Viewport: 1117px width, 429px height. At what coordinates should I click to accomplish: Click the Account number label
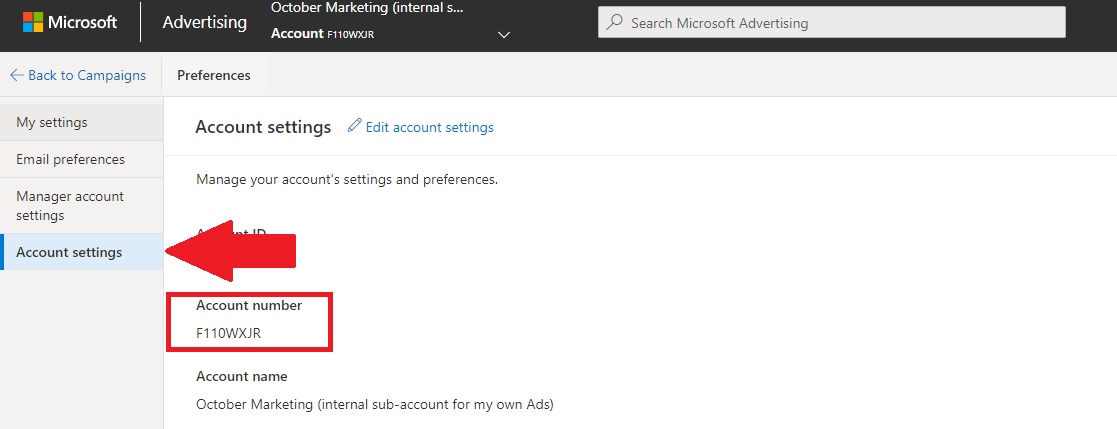click(249, 306)
